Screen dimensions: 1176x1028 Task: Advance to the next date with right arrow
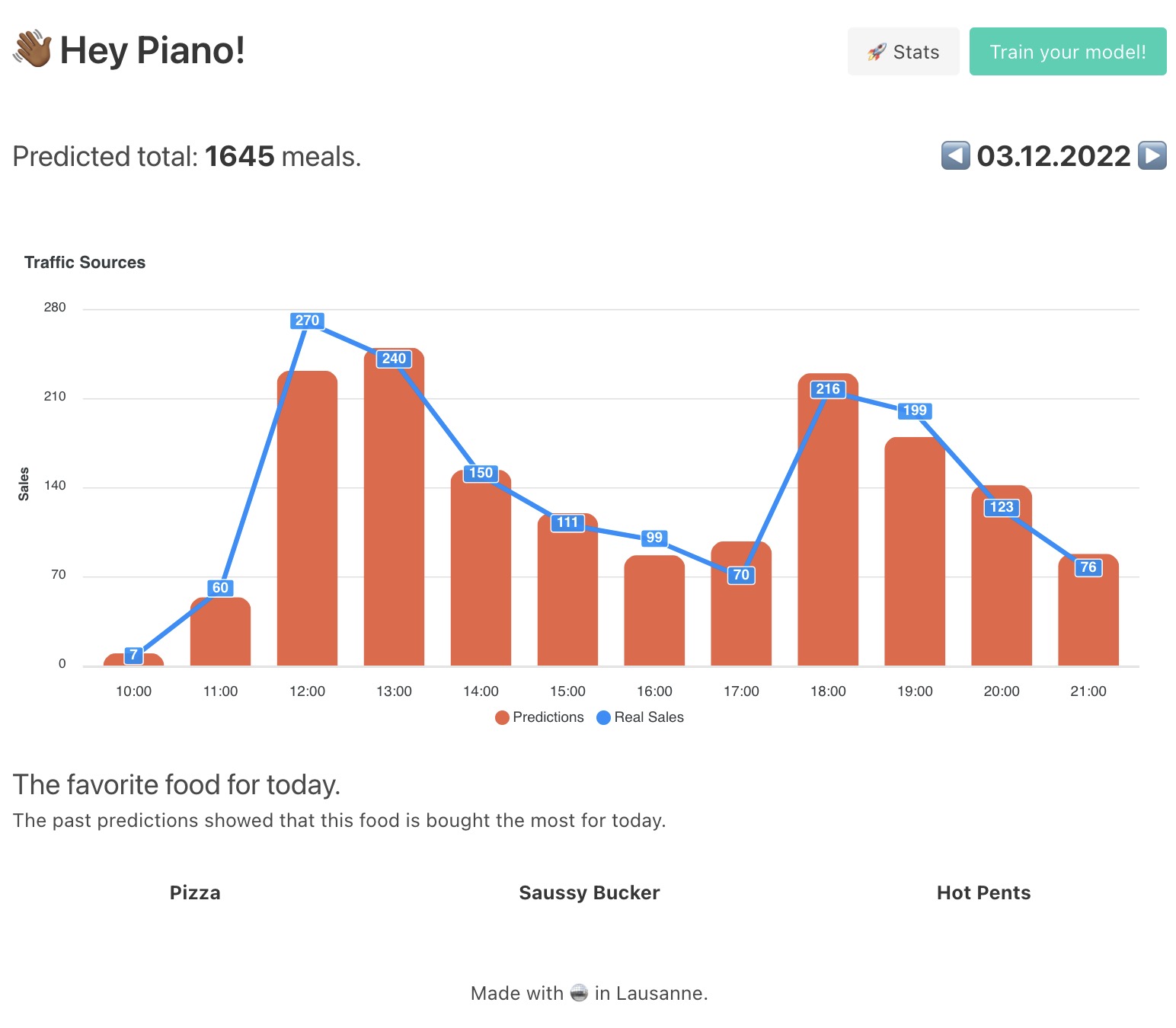point(1152,155)
